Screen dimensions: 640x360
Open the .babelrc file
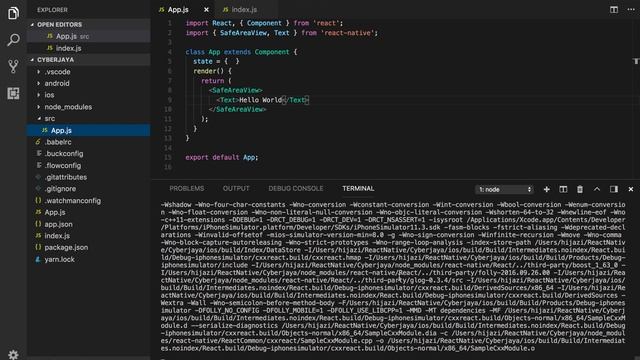(x=58, y=142)
